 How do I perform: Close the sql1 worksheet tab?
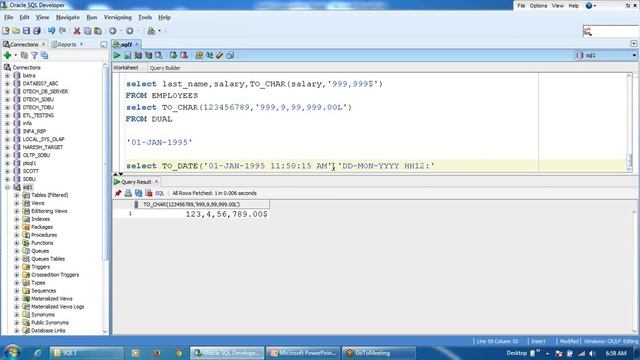pos(137,44)
